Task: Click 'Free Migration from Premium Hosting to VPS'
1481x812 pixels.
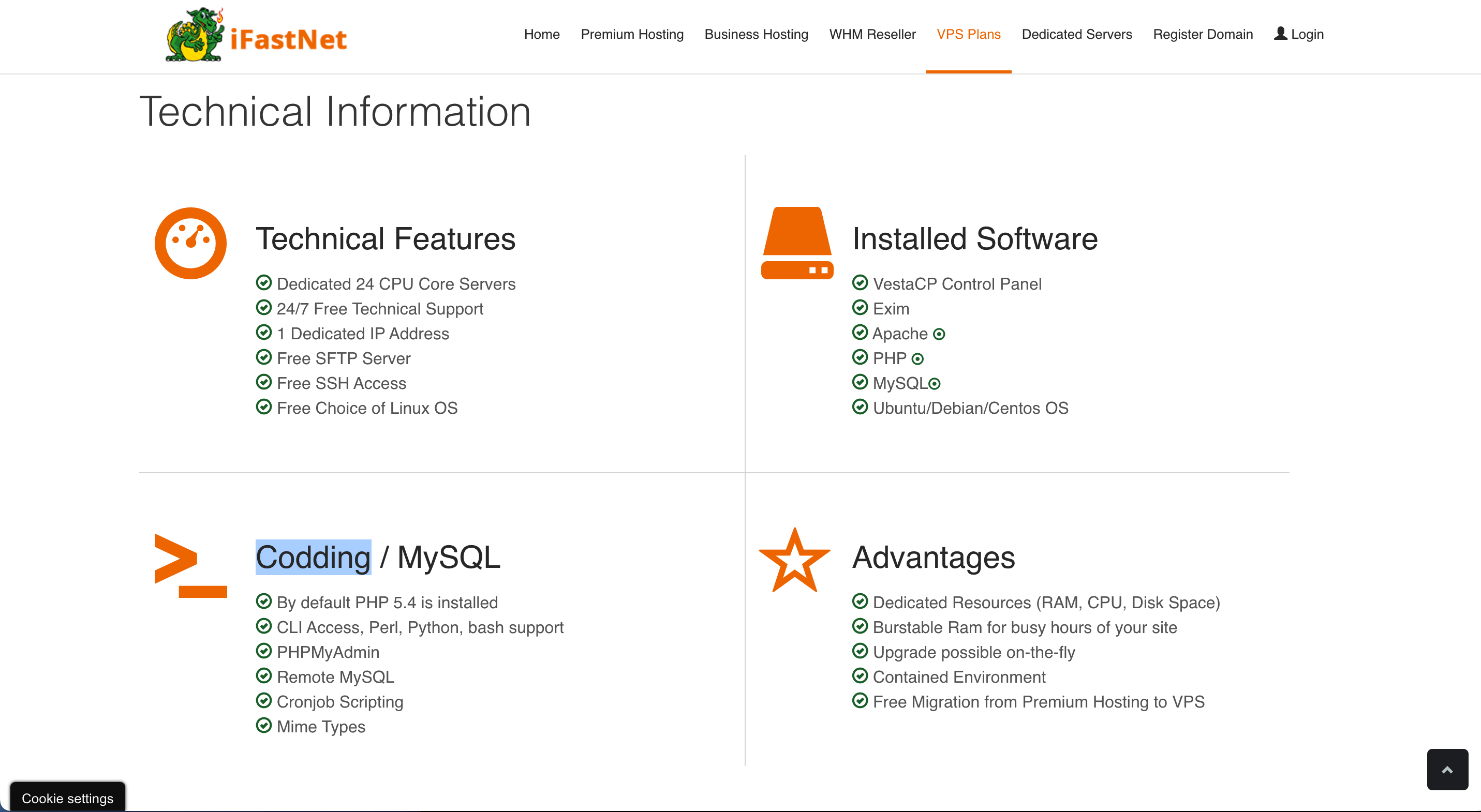Action: click(1039, 702)
